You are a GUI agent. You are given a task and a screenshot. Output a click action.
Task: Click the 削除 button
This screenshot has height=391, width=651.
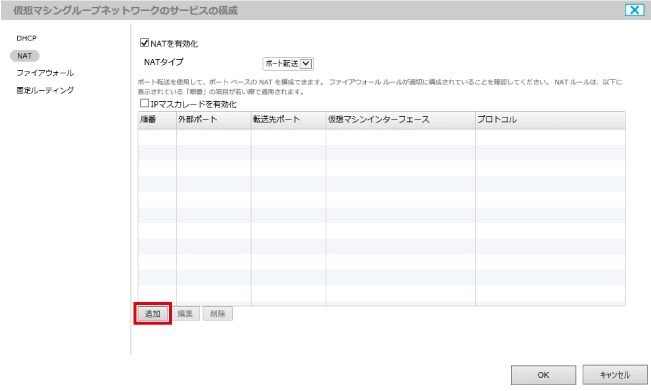218,313
